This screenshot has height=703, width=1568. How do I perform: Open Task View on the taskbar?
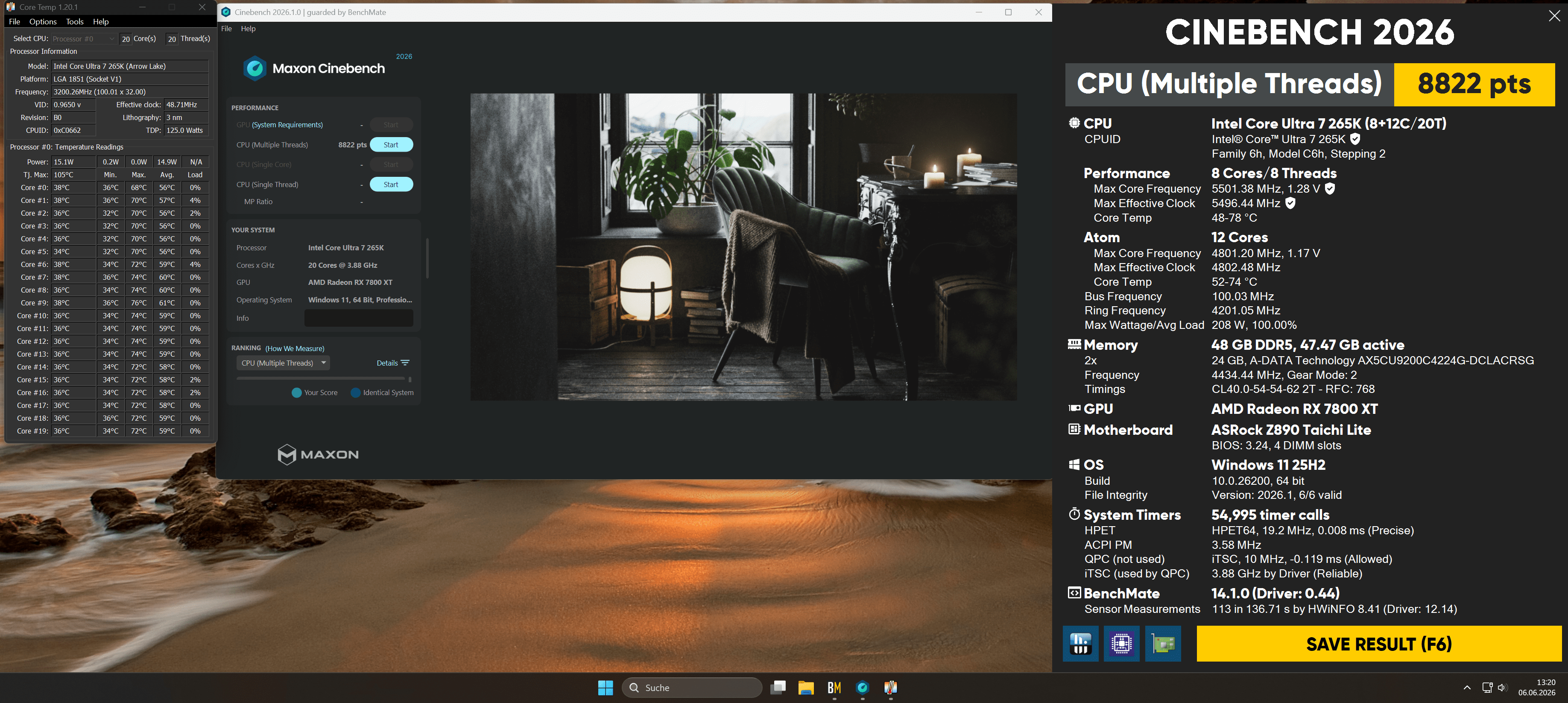click(x=778, y=688)
